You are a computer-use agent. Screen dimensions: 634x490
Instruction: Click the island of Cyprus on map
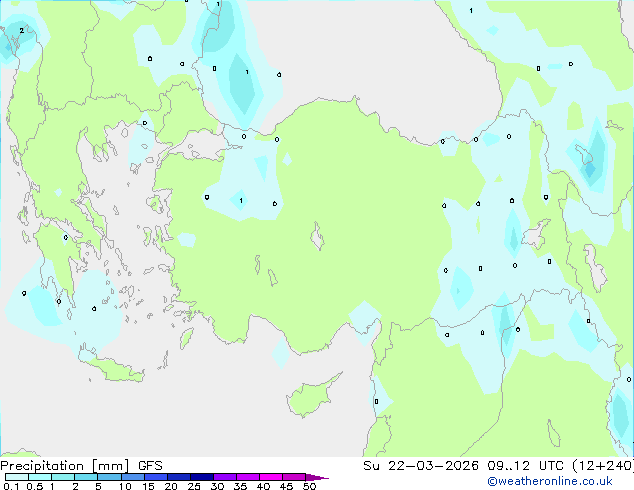point(311,397)
